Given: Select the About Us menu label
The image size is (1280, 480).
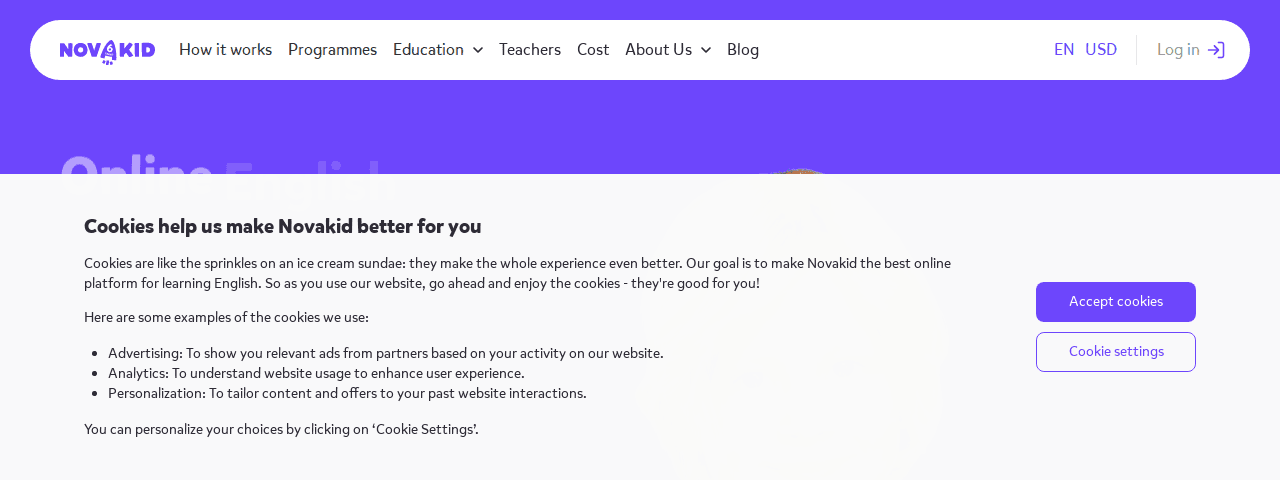Looking at the screenshot, I should (x=658, y=50).
